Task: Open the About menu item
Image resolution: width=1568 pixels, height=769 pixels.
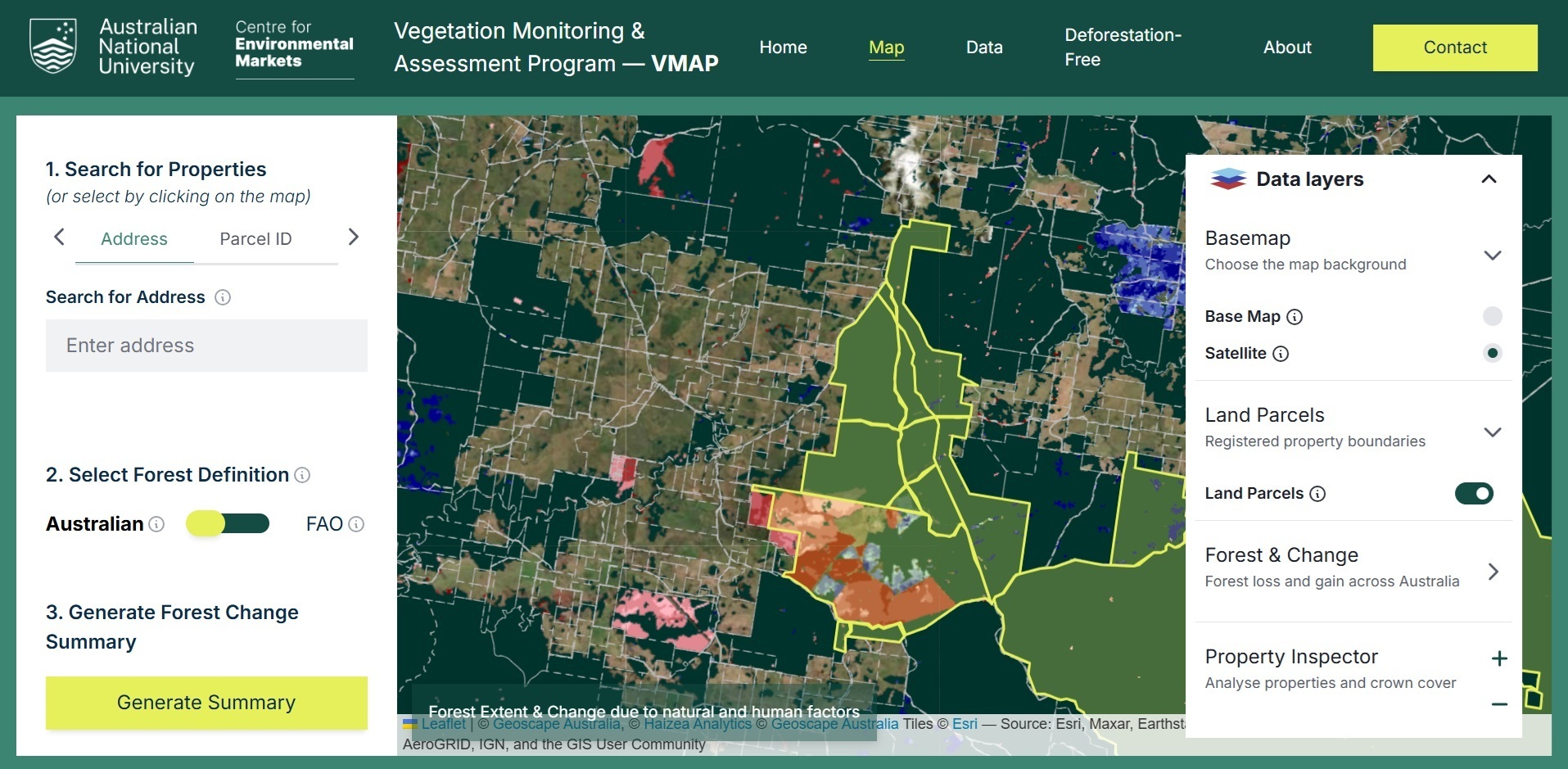Action: [1287, 47]
